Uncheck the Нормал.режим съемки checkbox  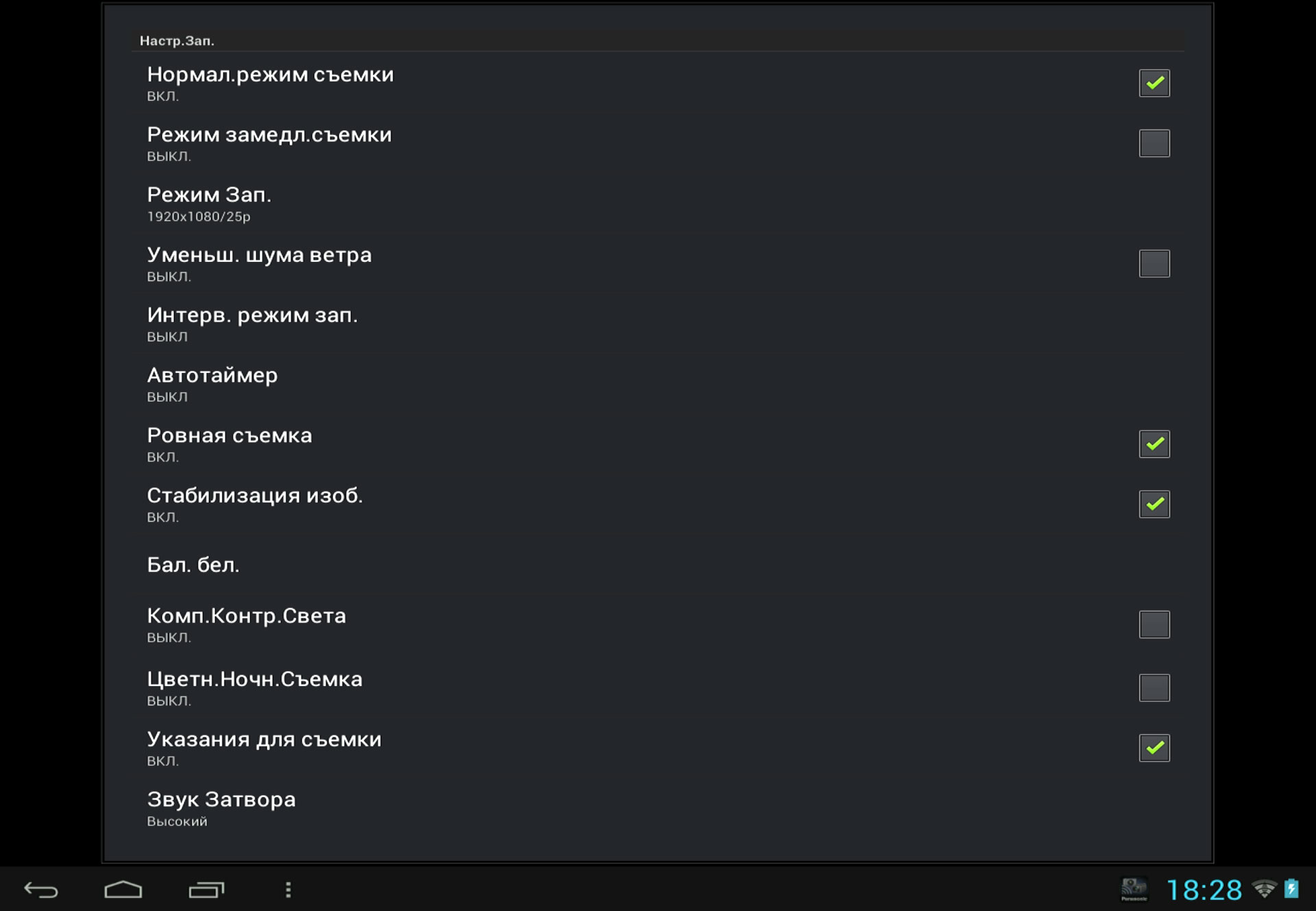click(1154, 83)
